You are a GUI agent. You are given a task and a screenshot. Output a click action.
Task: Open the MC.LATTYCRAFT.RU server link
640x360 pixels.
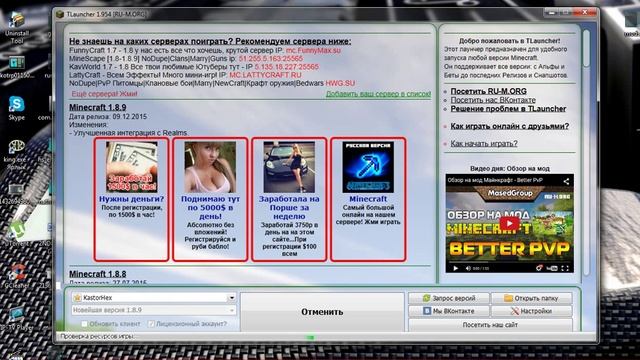(265, 75)
